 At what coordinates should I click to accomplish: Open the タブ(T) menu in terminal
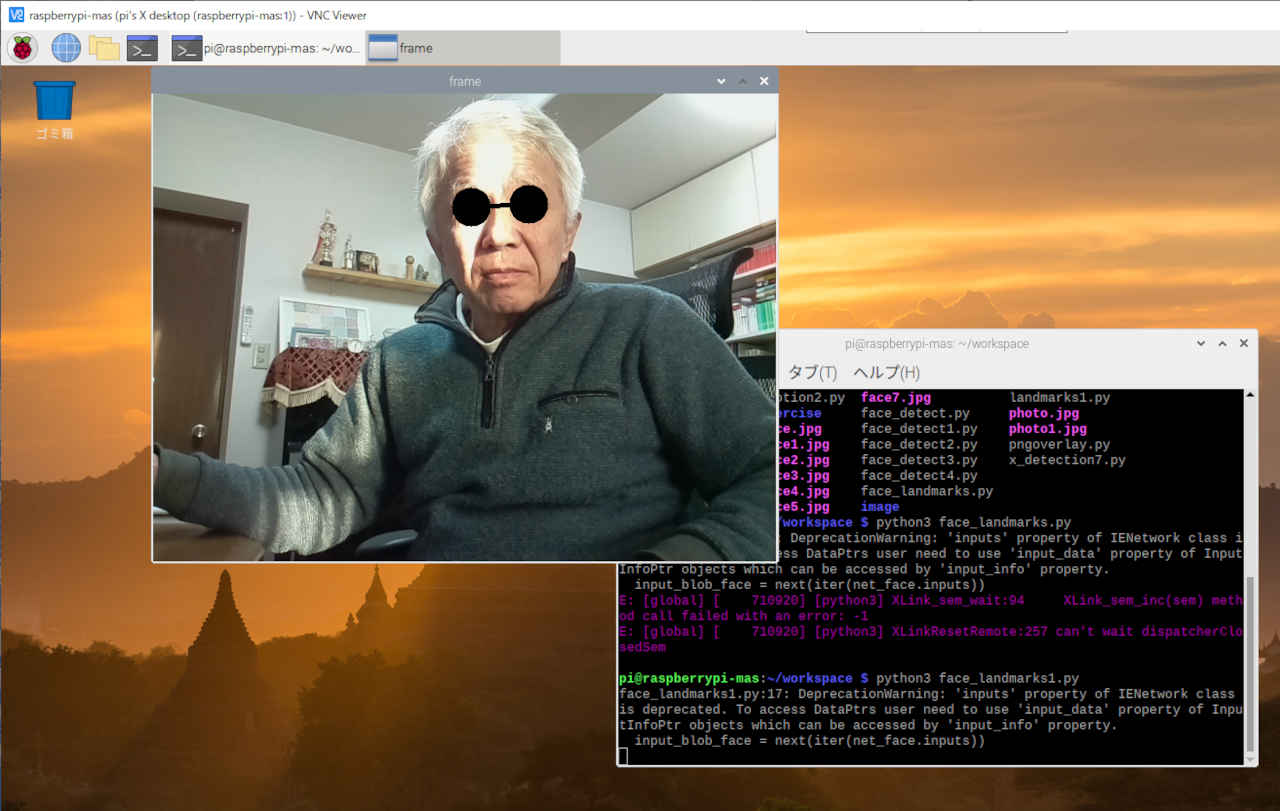point(812,373)
